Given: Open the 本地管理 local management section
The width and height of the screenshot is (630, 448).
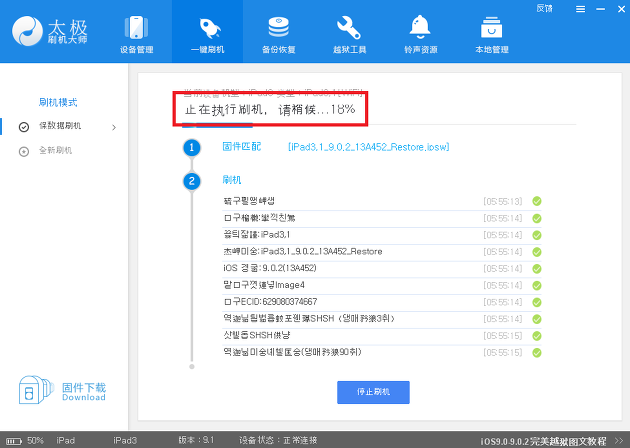Looking at the screenshot, I should pyautogui.click(x=491, y=33).
